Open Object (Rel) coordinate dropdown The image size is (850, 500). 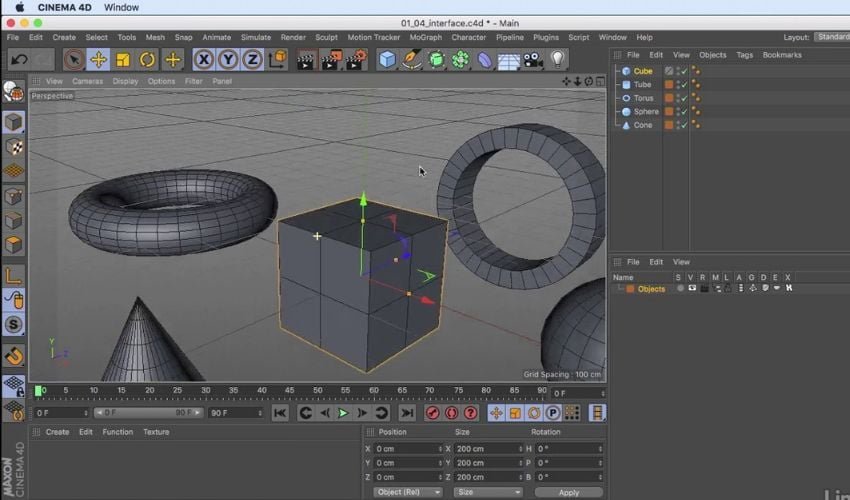[x=408, y=492]
